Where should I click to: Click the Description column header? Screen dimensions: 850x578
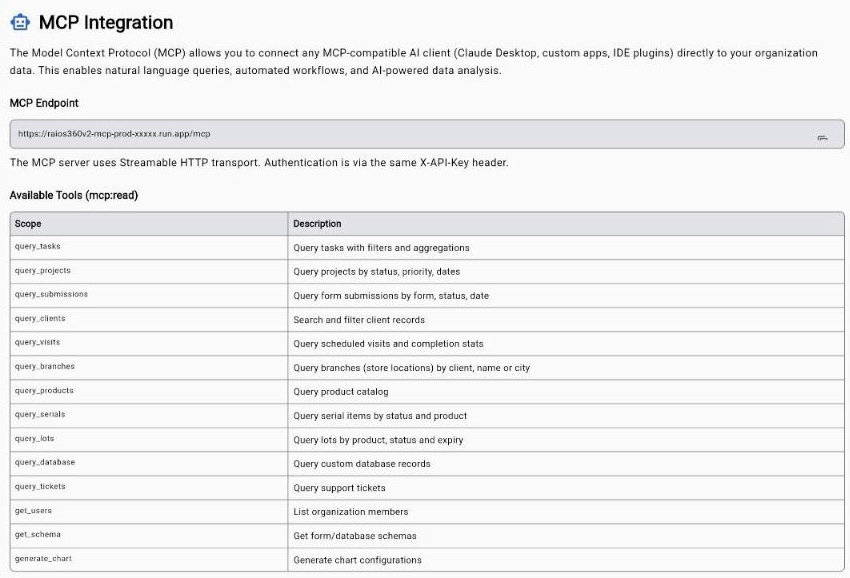(x=566, y=224)
